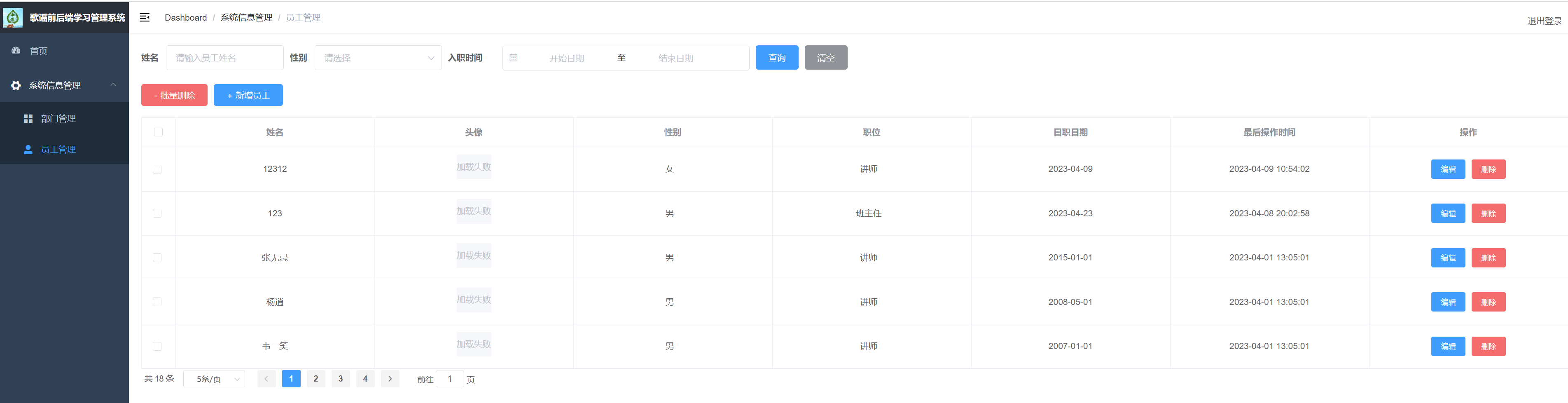Check the row for 杨逍
This screenshot has height=403, width=1568.
pyautogui.click(x=157, y=302)
